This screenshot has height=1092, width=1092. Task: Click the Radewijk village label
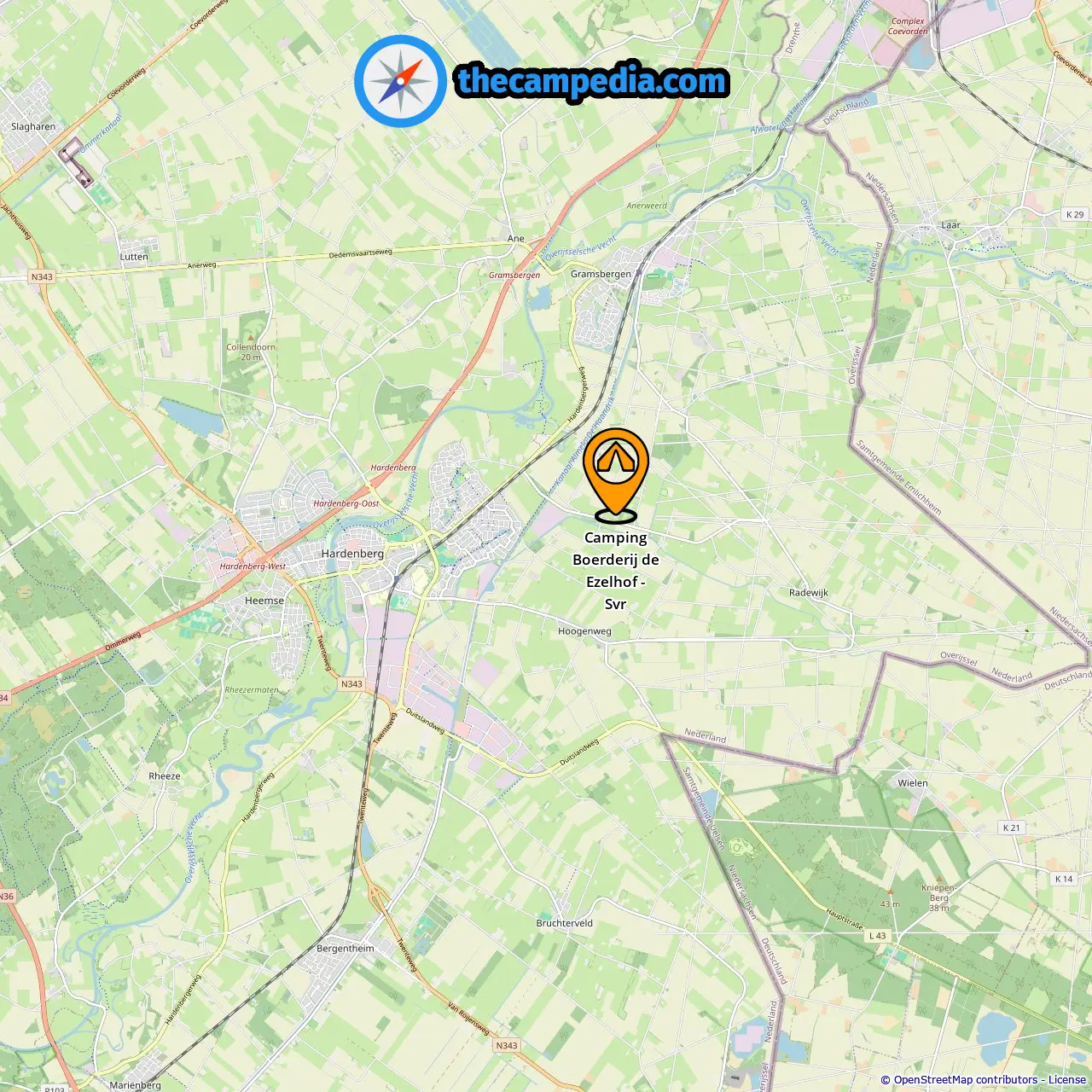click(809, 593)
